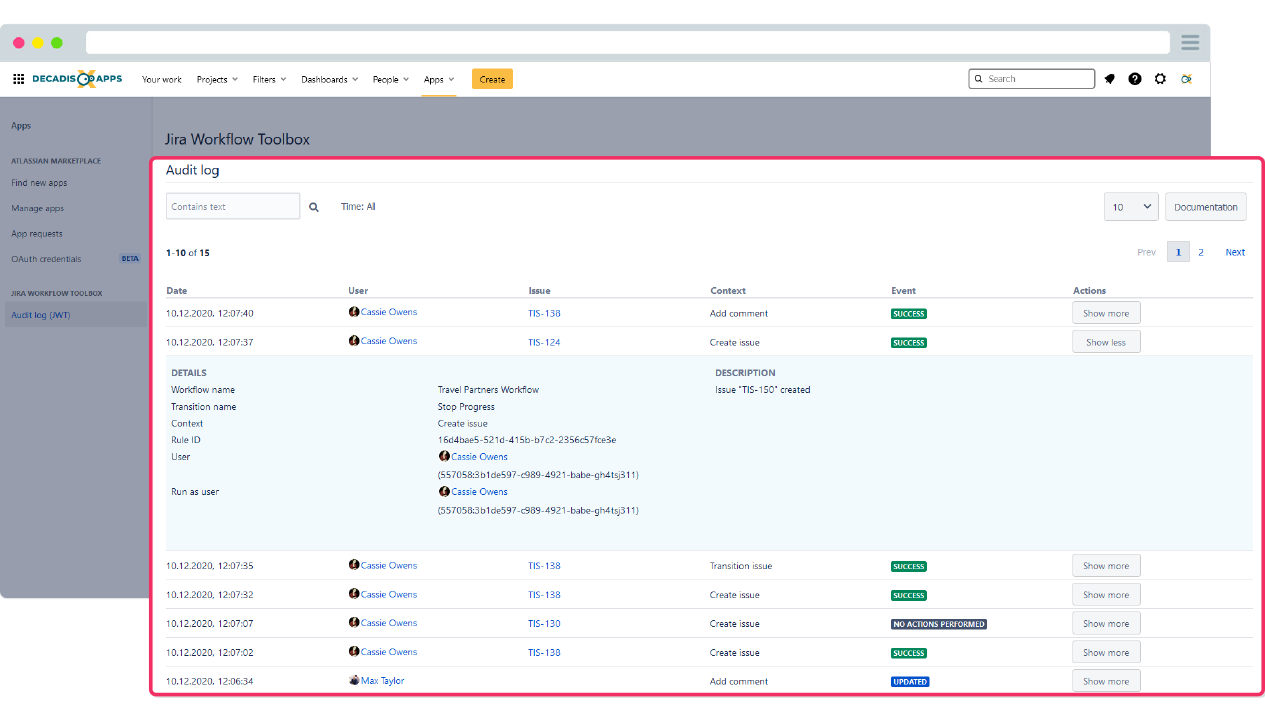The height and width of the screenshot is (720, 1265).
Task: Open OAuth credentials in sidebar
Action: (46, 259)
